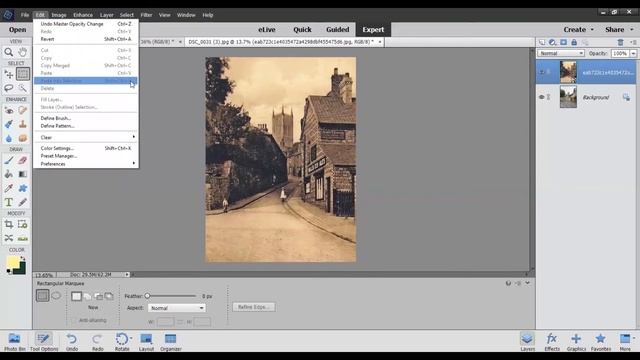Select the Crop tool

[9, 224]
